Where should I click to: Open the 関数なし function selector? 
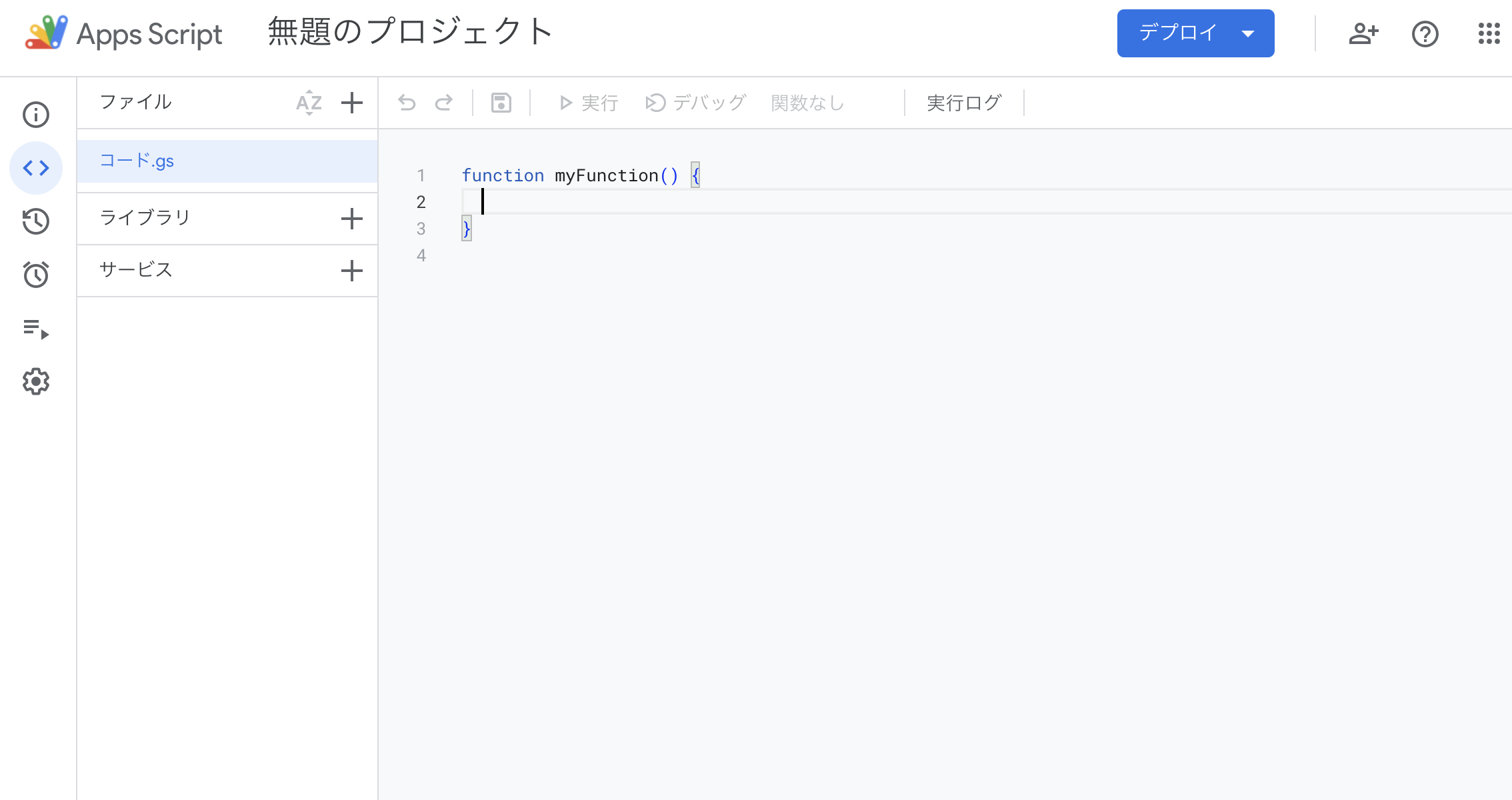(x=807, y=103)
